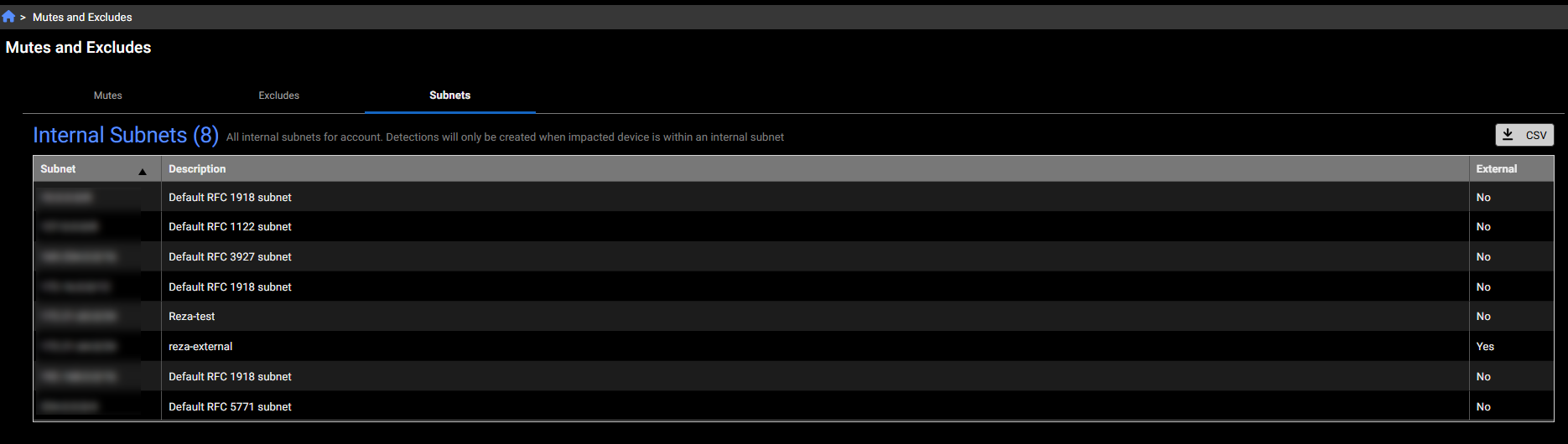This screenshot has height=444, width=1568.
Task: Click the blurred subnet address beside Reza-test
Action: pos(79,317)
